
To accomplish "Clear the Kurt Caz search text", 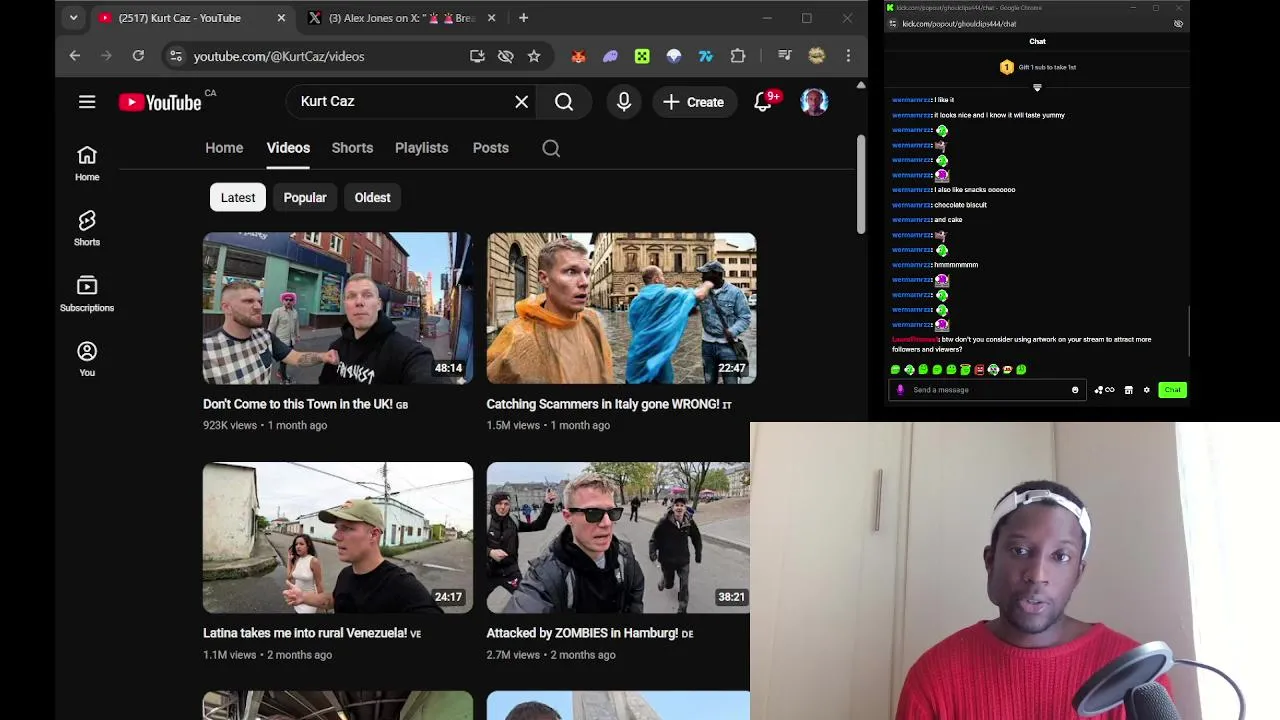I will (x=522, y=102).
